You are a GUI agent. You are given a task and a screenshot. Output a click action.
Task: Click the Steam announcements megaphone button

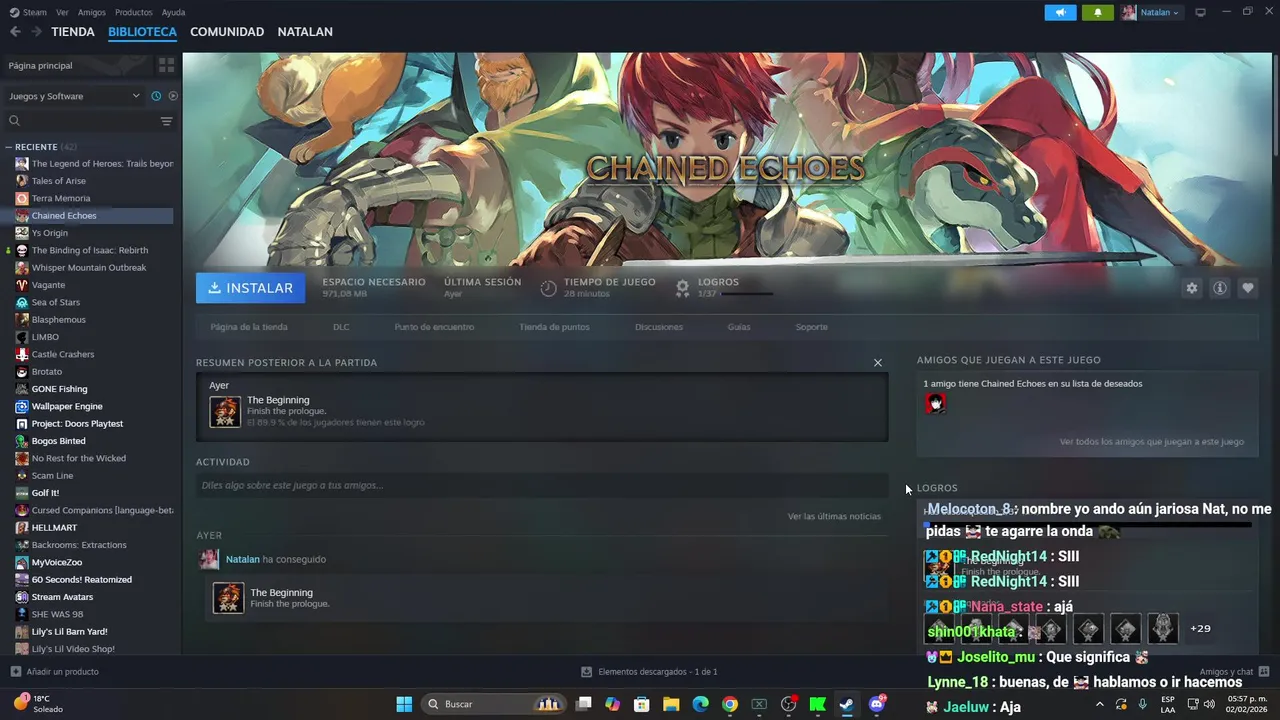(x=1061, y=12)
